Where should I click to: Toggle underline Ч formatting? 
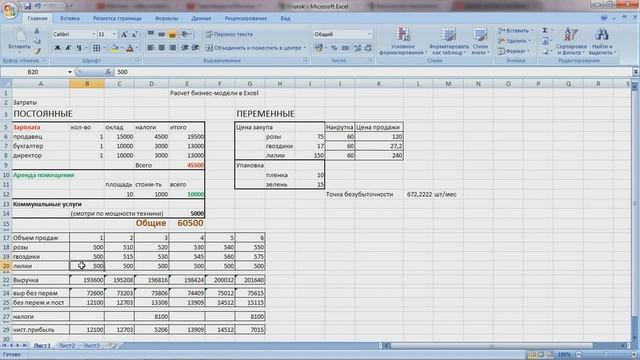(79, 48)
